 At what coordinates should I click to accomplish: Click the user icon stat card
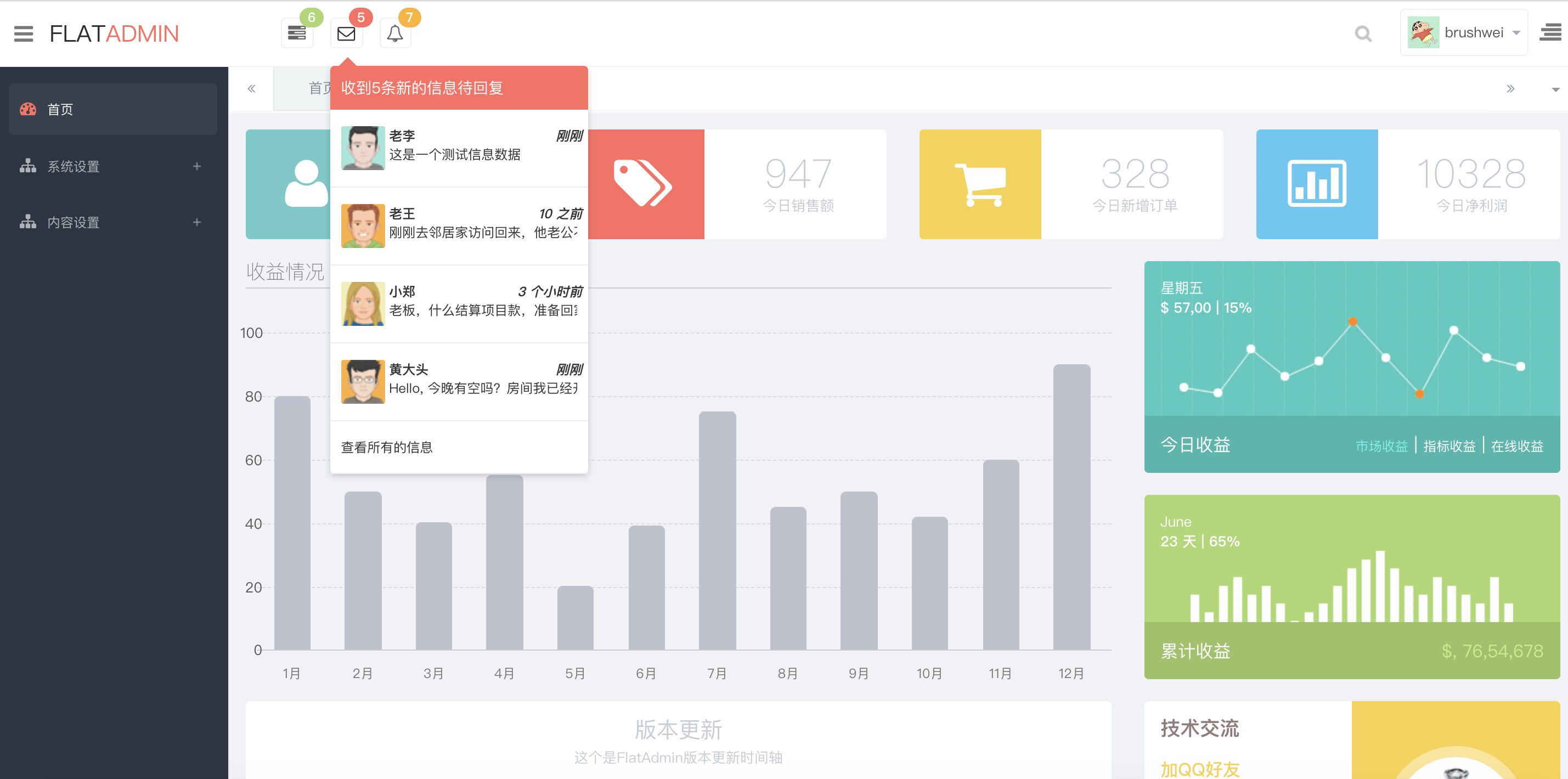click(x=288, y=184)
